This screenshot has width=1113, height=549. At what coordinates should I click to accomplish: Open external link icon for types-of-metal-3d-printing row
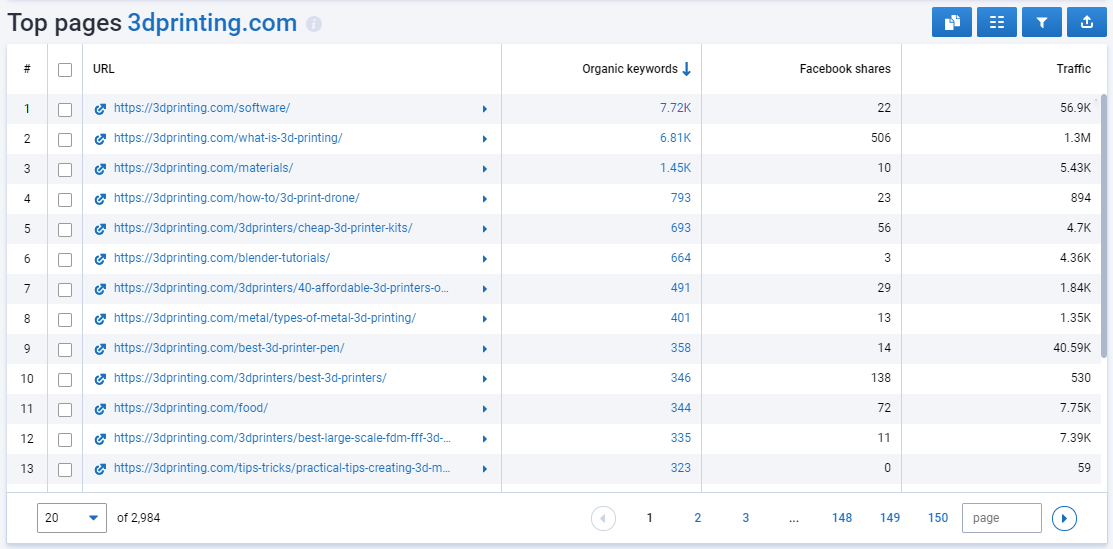100,318
